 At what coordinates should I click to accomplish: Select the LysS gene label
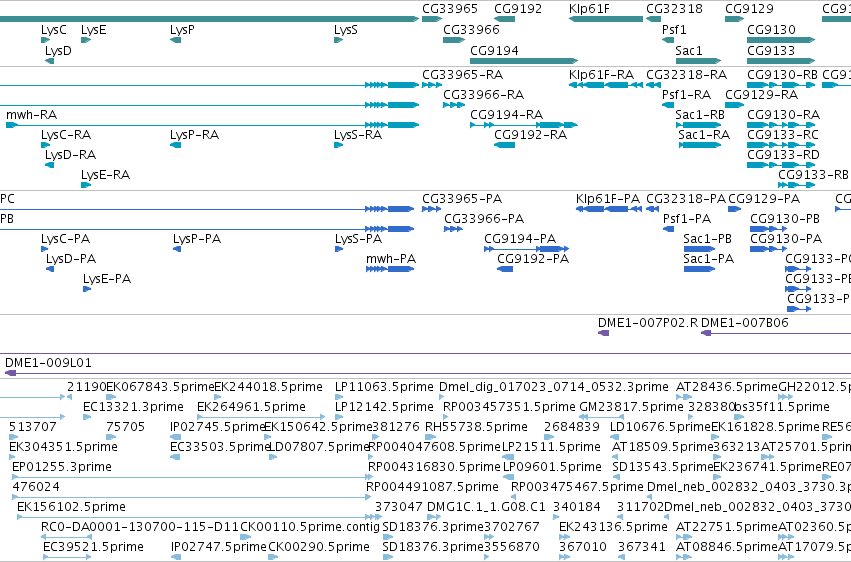(346, 30)
